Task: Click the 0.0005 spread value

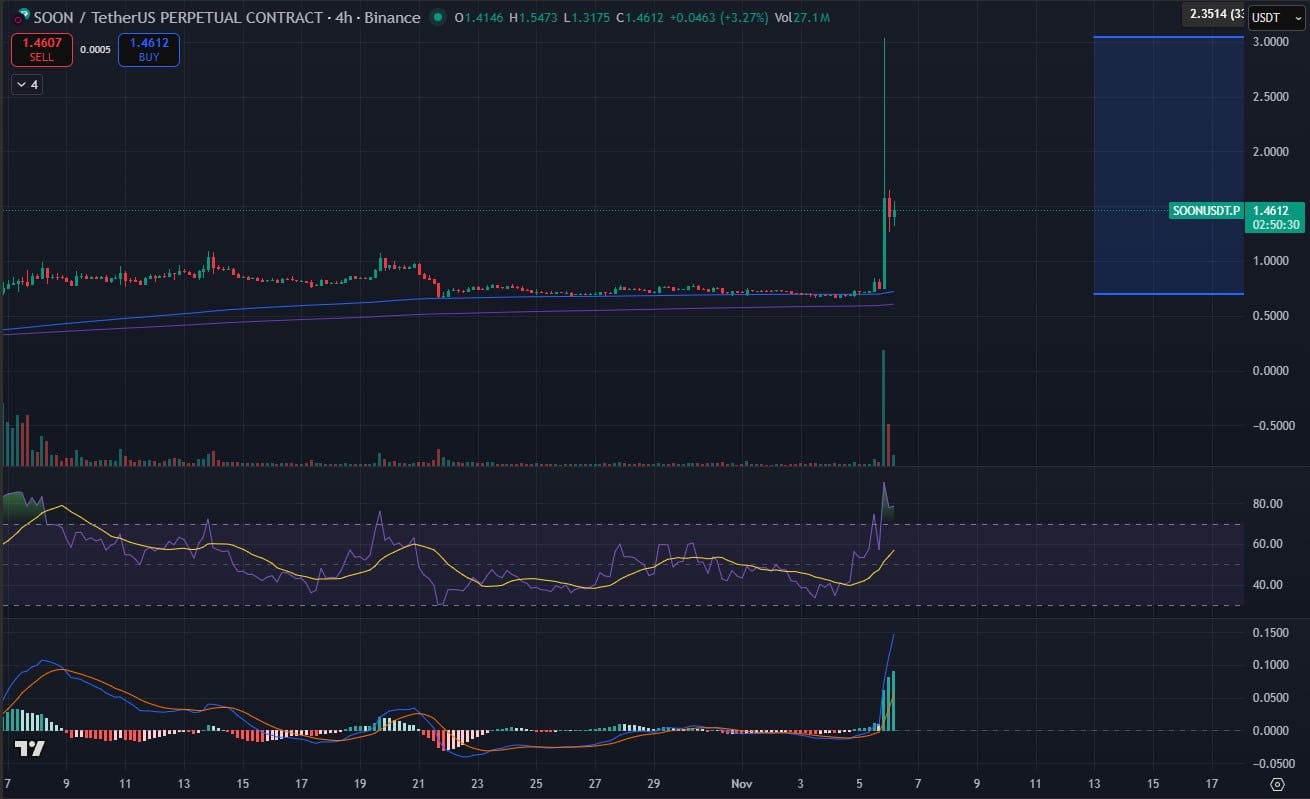Action: point(96,50)
